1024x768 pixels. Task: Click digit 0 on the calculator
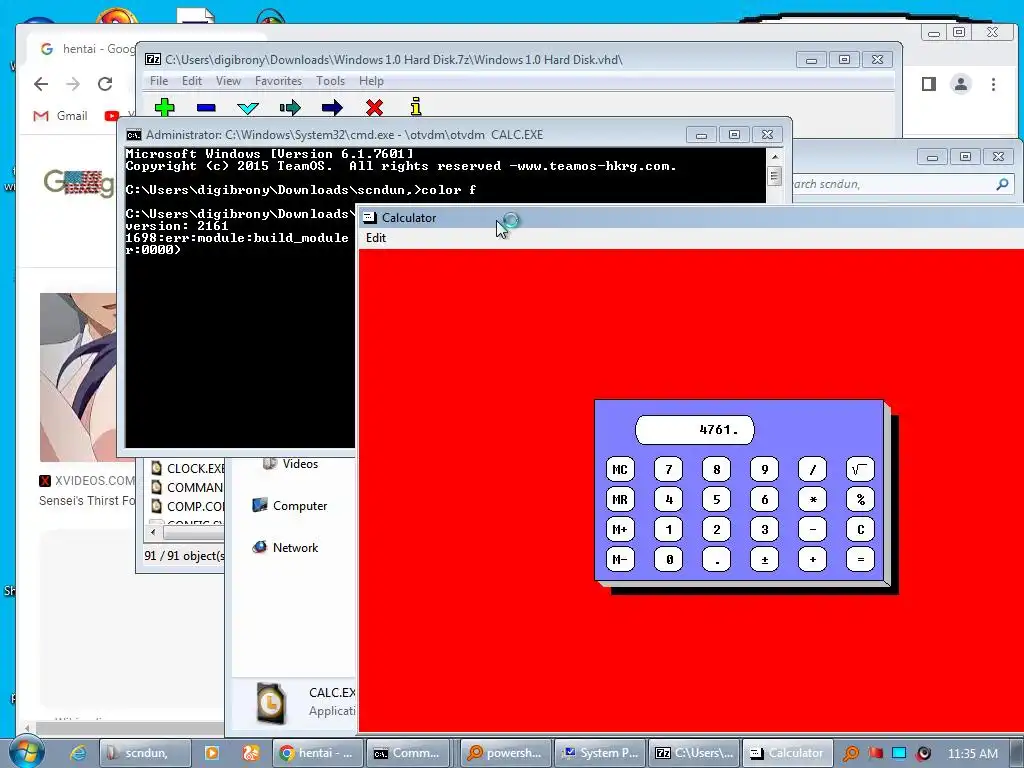pyautogui.click(x=668, y=559)
